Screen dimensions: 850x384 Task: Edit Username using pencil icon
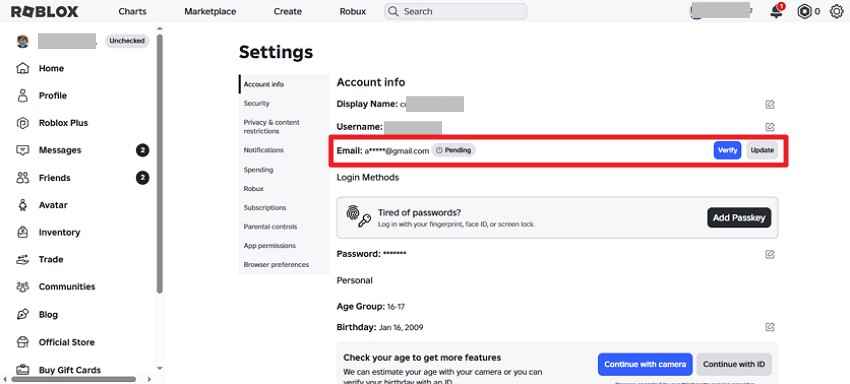click(770, 127)
